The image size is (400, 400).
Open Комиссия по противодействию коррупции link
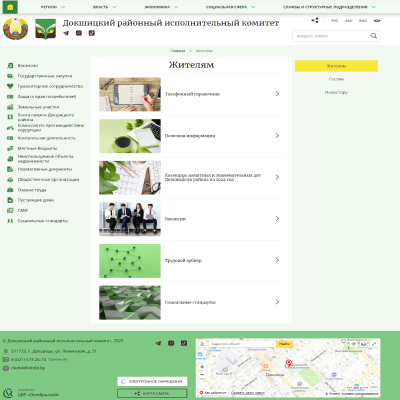[x=51, y=128]
